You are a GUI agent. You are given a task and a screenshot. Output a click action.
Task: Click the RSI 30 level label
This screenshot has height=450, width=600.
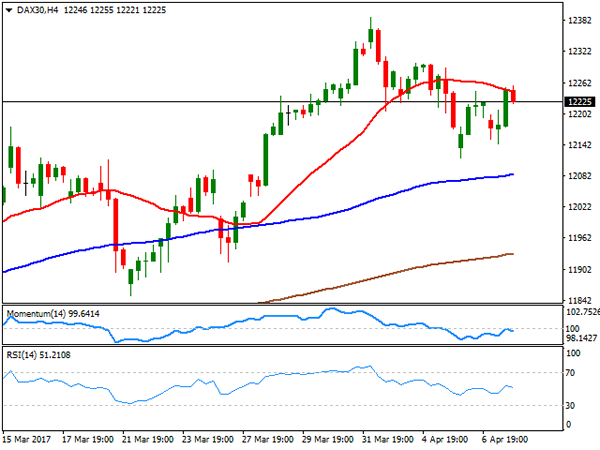point(570,406)
